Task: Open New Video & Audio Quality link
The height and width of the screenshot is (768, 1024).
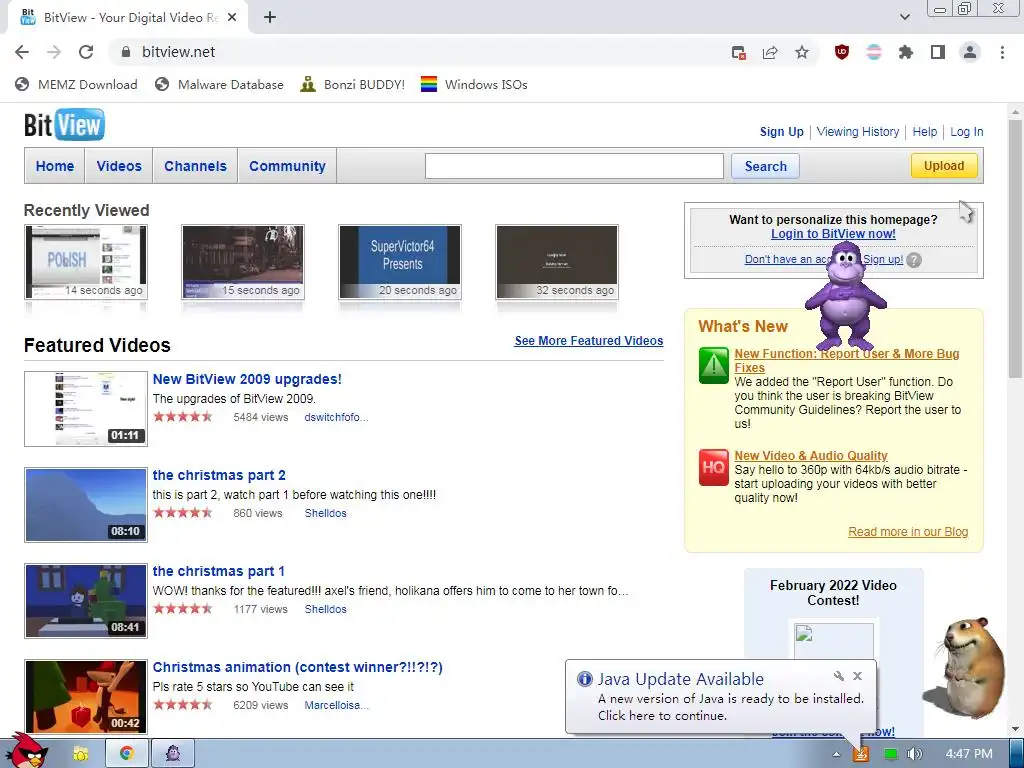Action: [810, 455]
